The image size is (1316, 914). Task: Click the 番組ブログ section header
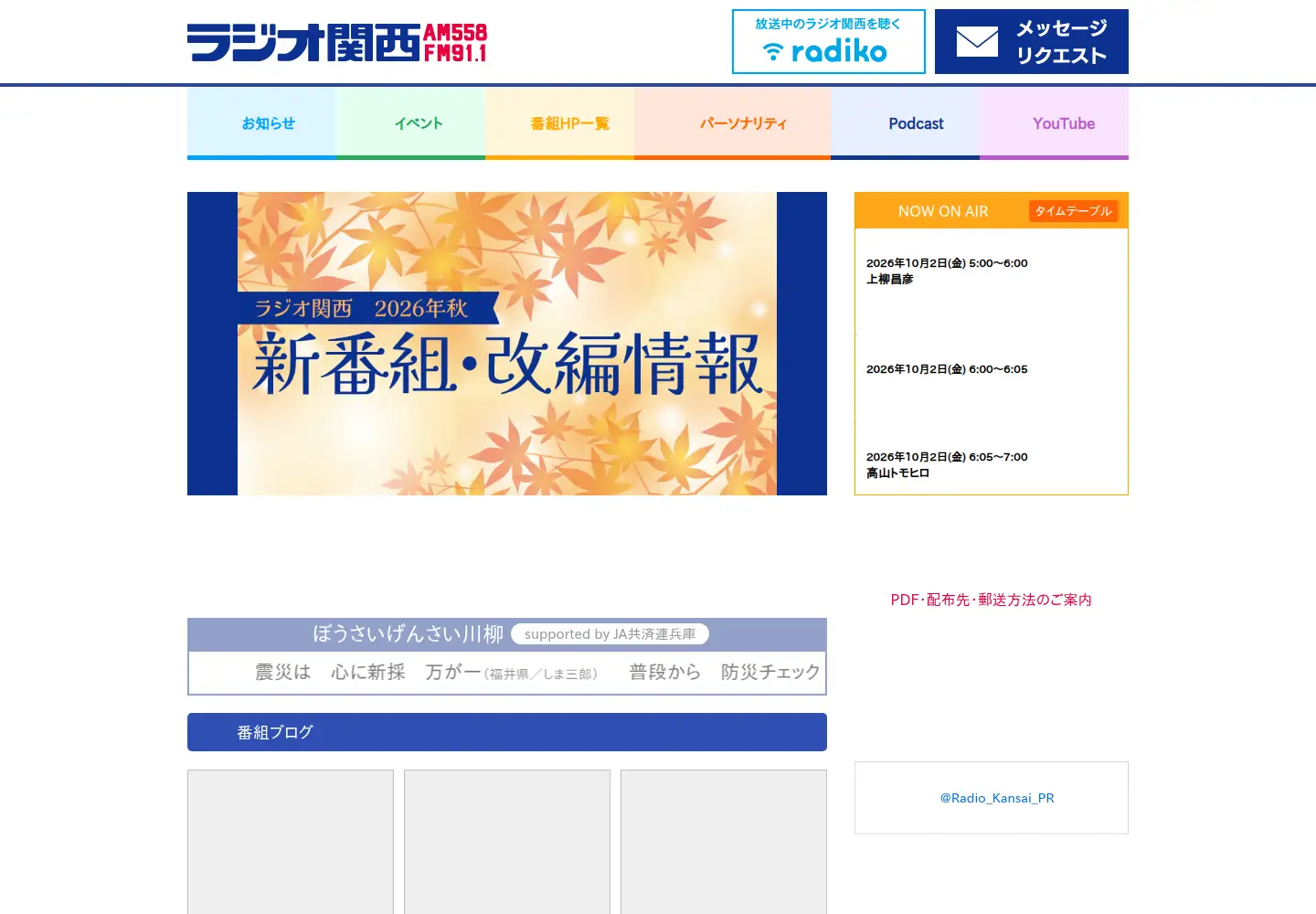point(507,732)
